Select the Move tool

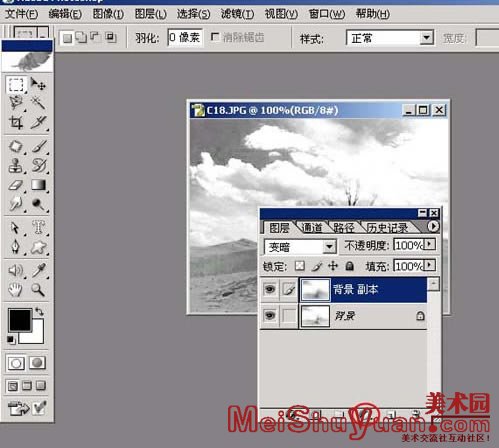click(x=38, y=85)
